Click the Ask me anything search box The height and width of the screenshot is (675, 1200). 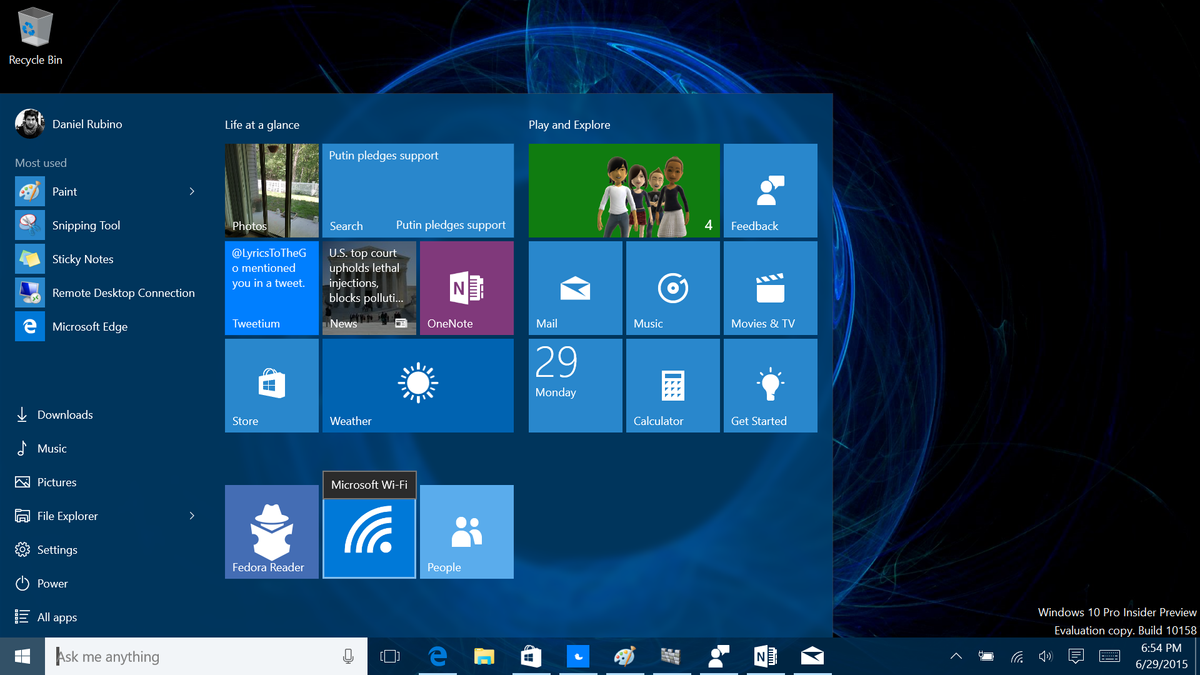(205, 656)
